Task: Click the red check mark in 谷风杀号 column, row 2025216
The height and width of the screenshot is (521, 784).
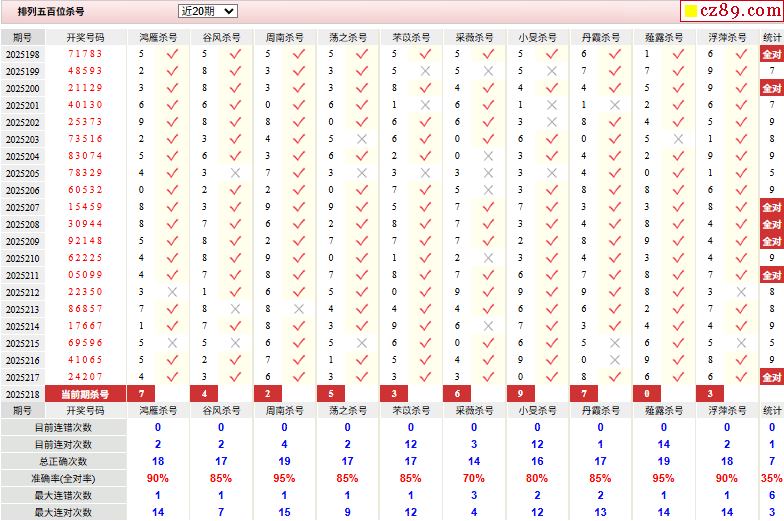Action: click(235, 360)
